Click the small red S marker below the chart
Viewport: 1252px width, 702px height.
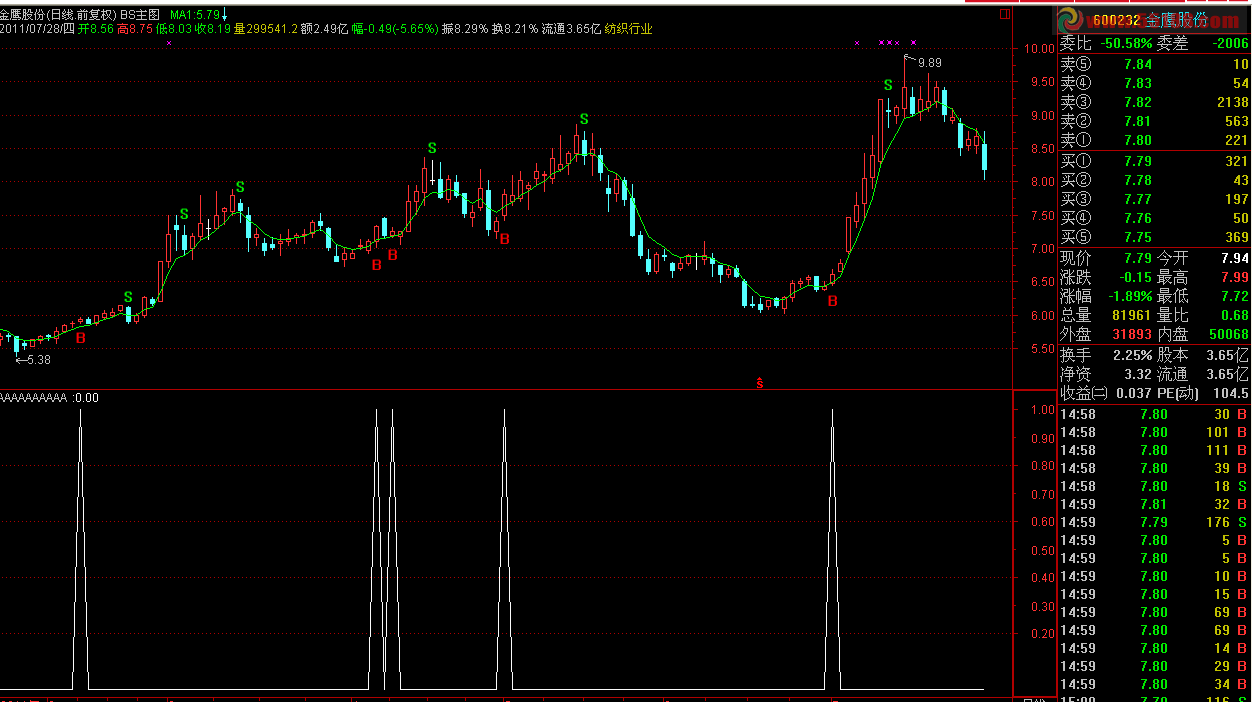[760, 383]
